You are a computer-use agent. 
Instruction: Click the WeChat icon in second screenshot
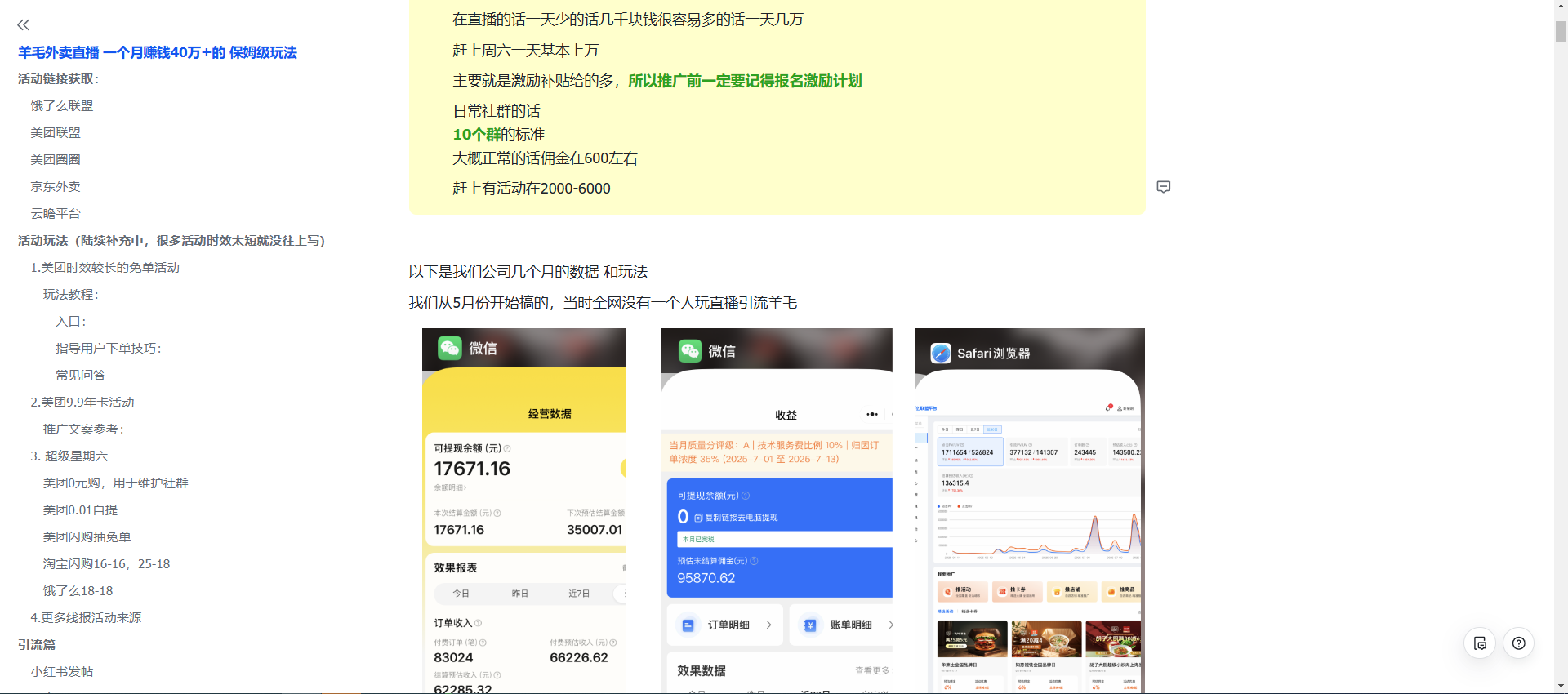pos(690,350)
